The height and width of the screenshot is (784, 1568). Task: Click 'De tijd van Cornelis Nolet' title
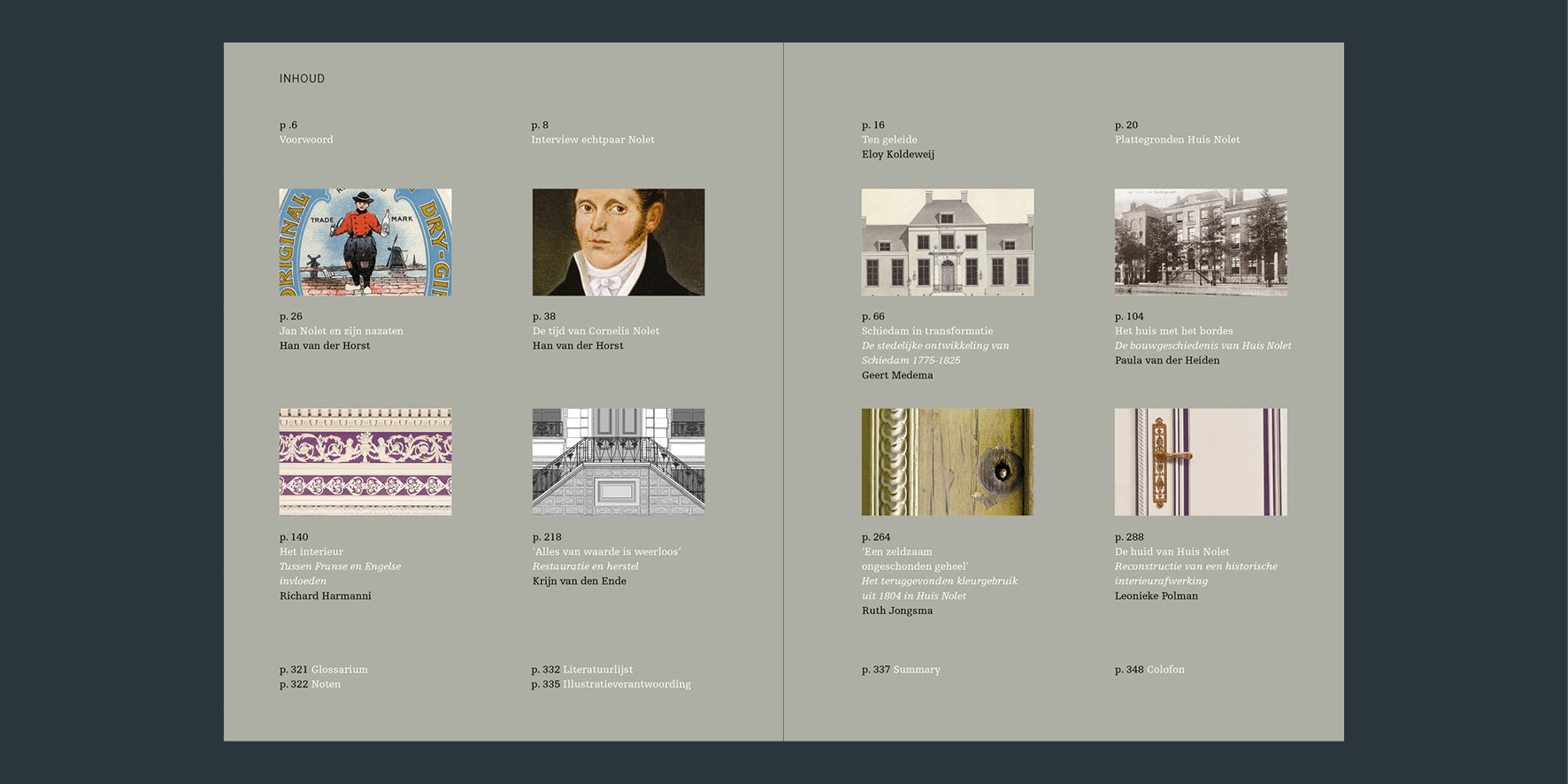596,331
